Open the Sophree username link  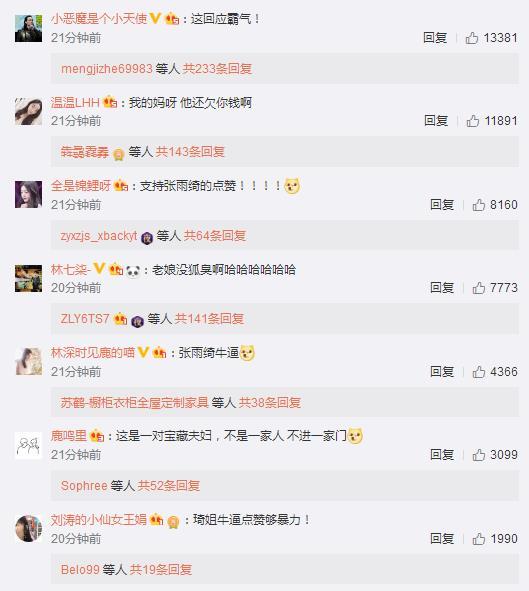[84, 485]
